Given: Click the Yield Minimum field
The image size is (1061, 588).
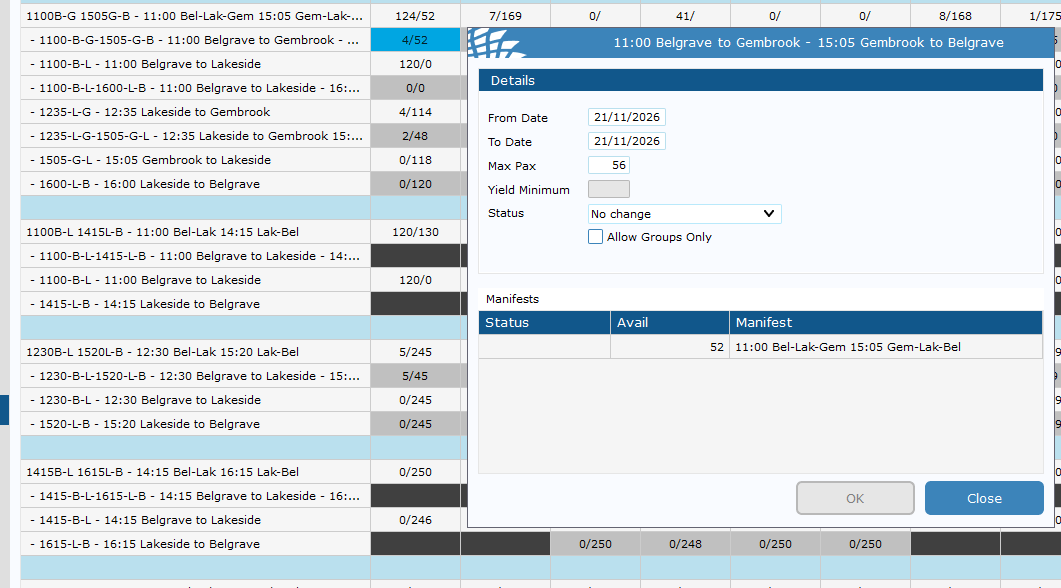Looking at the screenshot, I should [x=609, y=189].
